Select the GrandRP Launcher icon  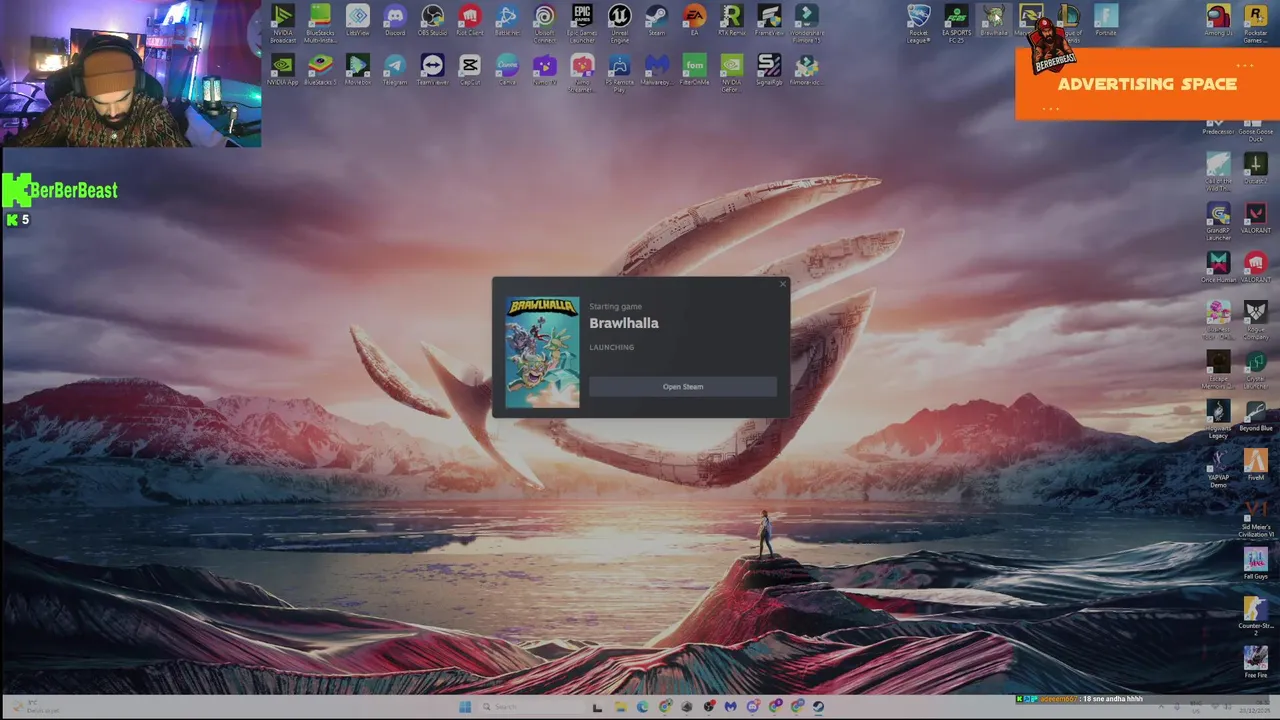1218,221
